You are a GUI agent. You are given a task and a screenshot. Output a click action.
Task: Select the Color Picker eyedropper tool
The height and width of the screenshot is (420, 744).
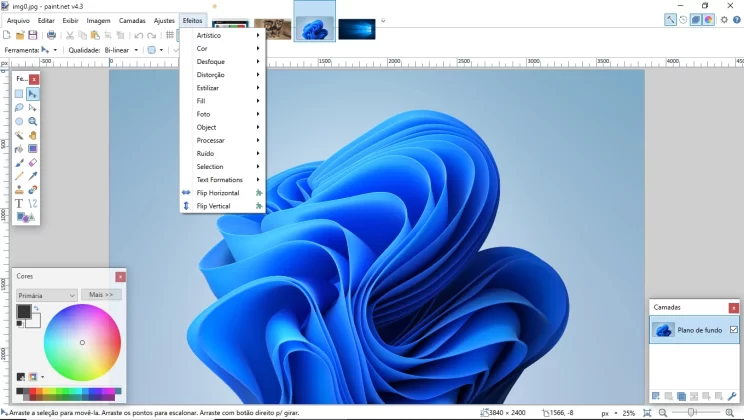click(x=32, y=176)
